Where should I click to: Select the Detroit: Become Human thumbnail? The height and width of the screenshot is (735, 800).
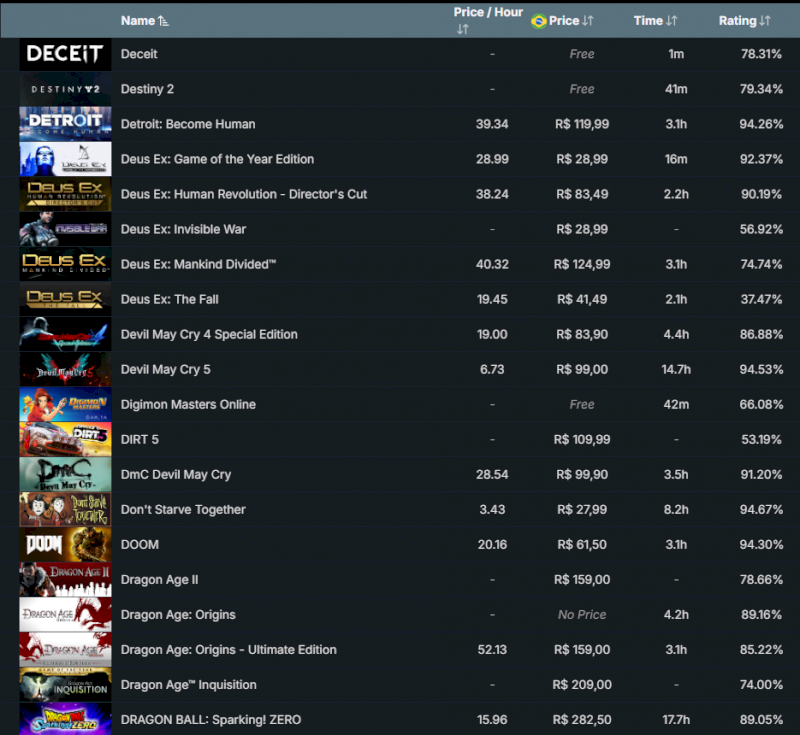pos(65,124)
